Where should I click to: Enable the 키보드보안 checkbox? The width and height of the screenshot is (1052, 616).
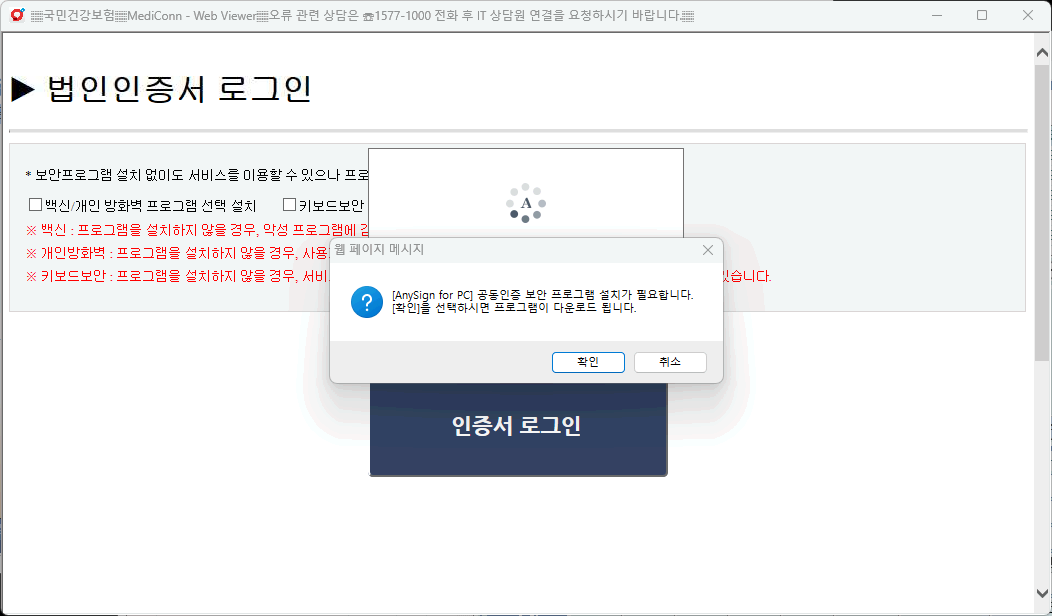289,205
